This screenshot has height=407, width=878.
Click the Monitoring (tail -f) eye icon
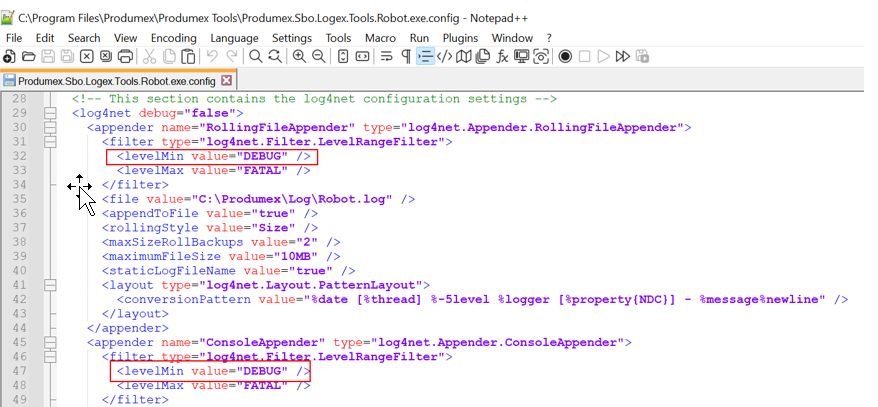(541, 57)
